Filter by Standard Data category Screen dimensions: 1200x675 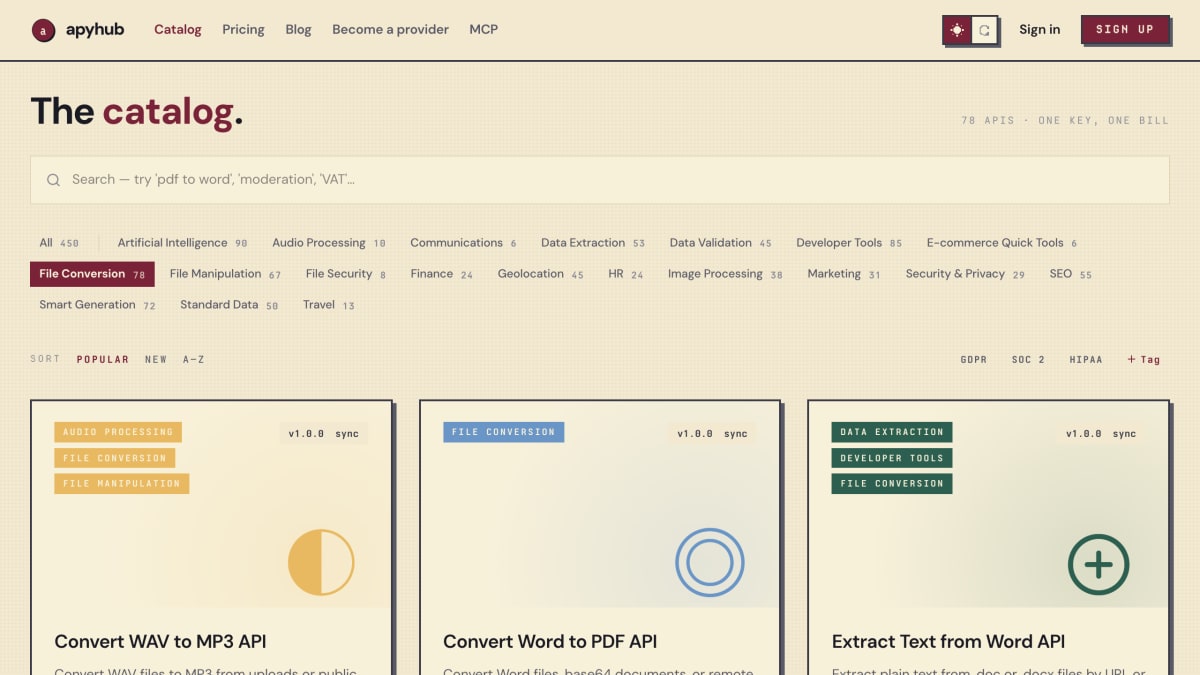229,305
